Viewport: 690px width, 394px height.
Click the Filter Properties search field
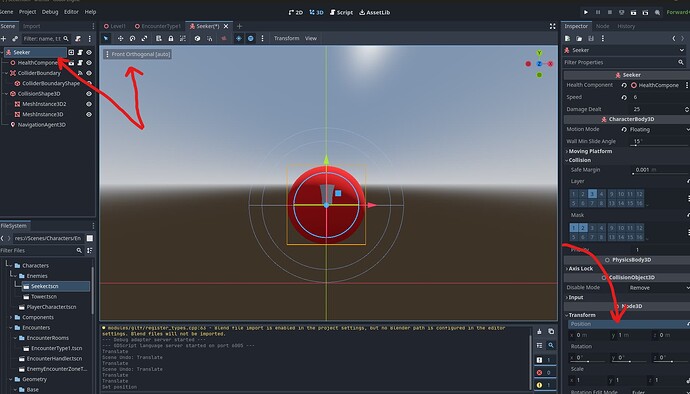point(625,63)
